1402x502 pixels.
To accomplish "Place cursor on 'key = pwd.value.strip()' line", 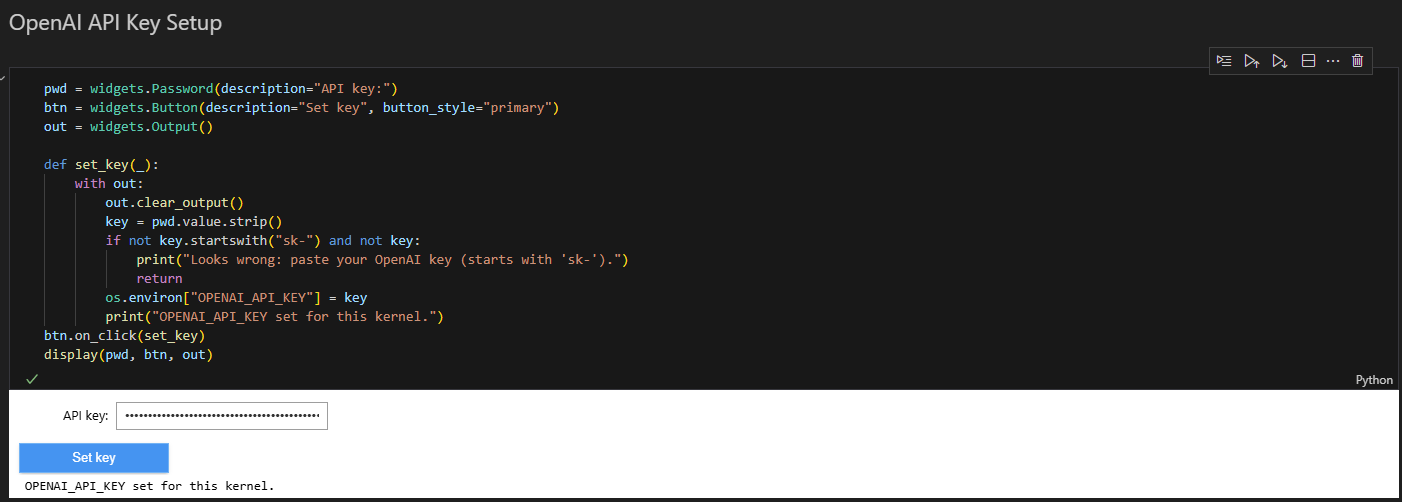I will point(194,221).
